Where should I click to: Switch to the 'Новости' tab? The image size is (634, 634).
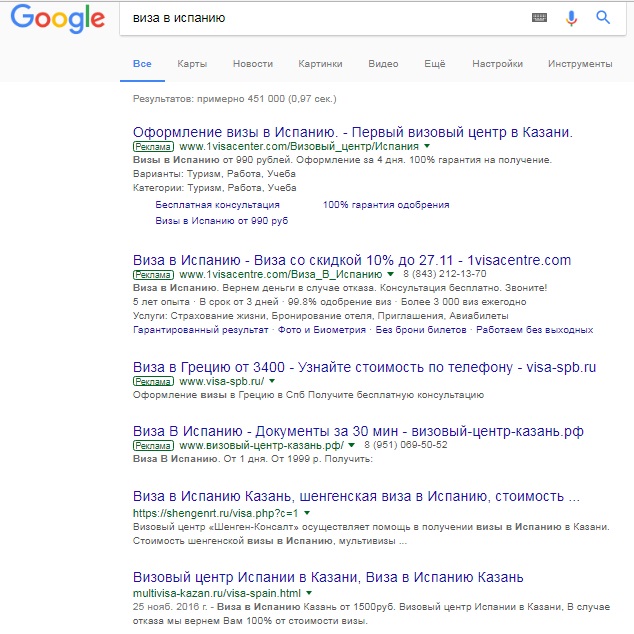click(253, 64)
